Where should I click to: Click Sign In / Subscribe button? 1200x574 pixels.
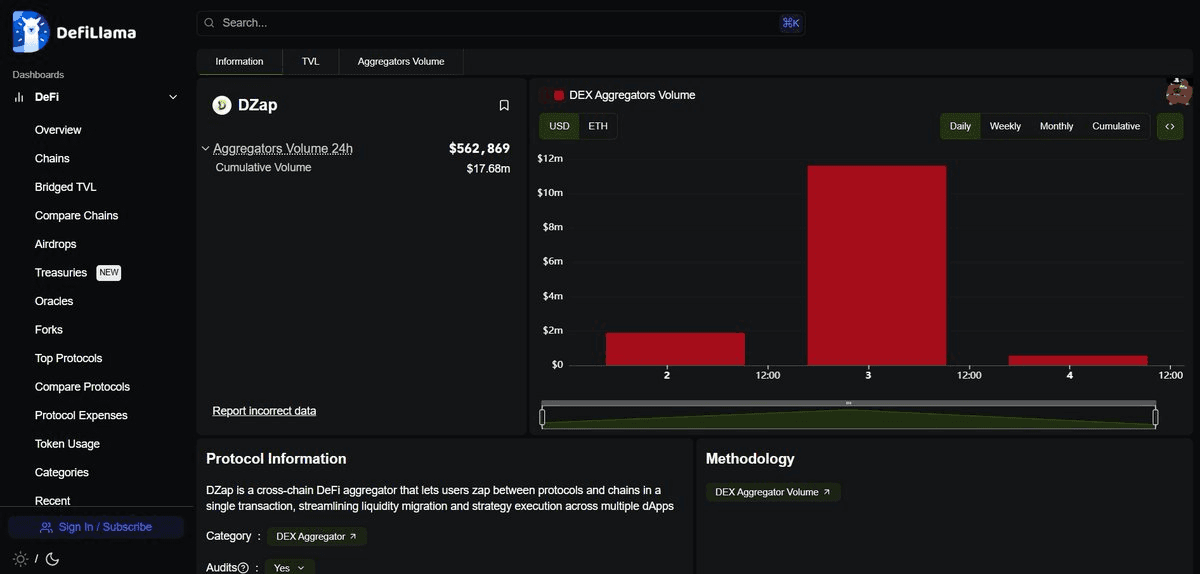pos(96,527)
